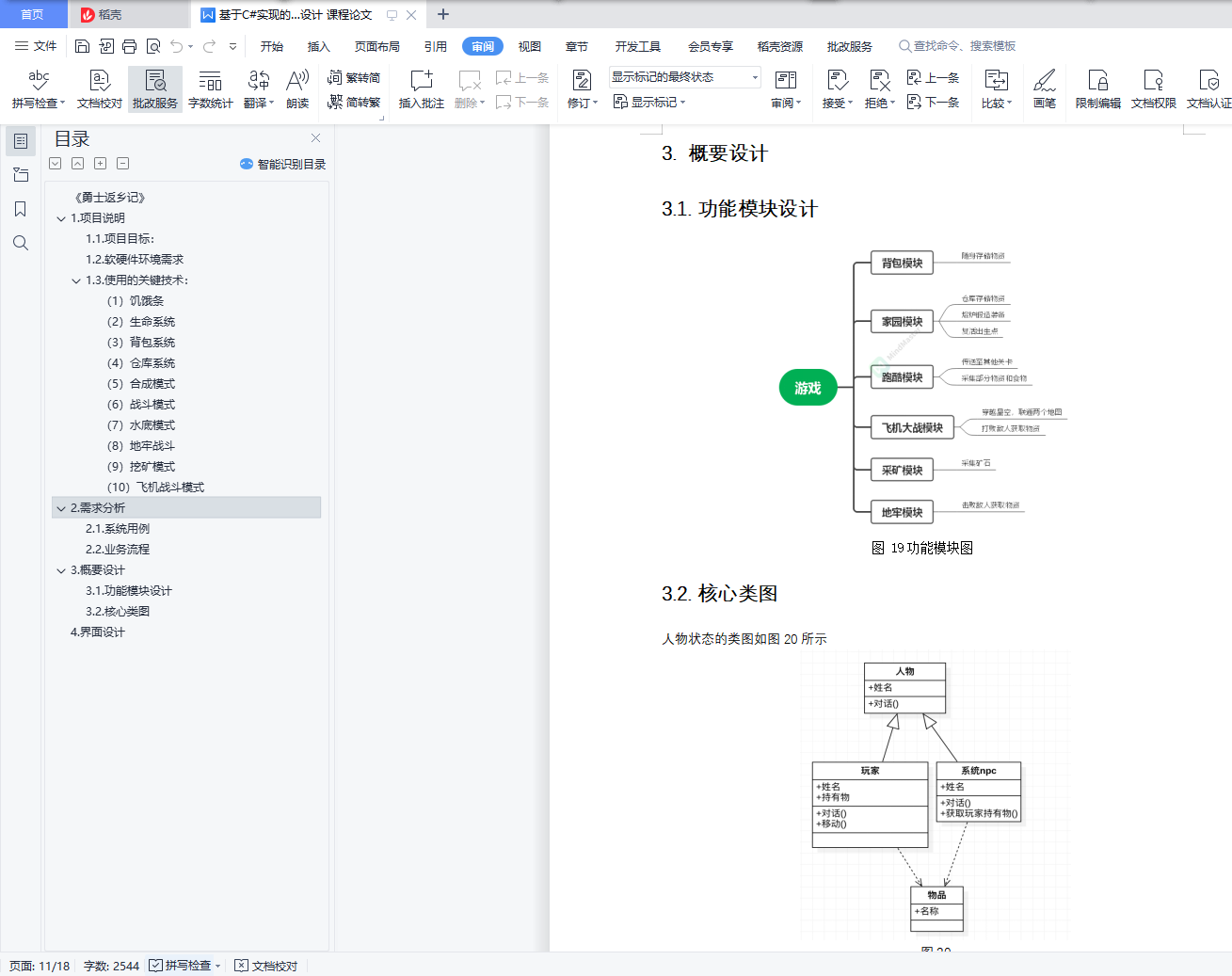Viewport: 1232px width, 976px height.
Task: Save the document using the quick-access save icon
Action: 82,46
